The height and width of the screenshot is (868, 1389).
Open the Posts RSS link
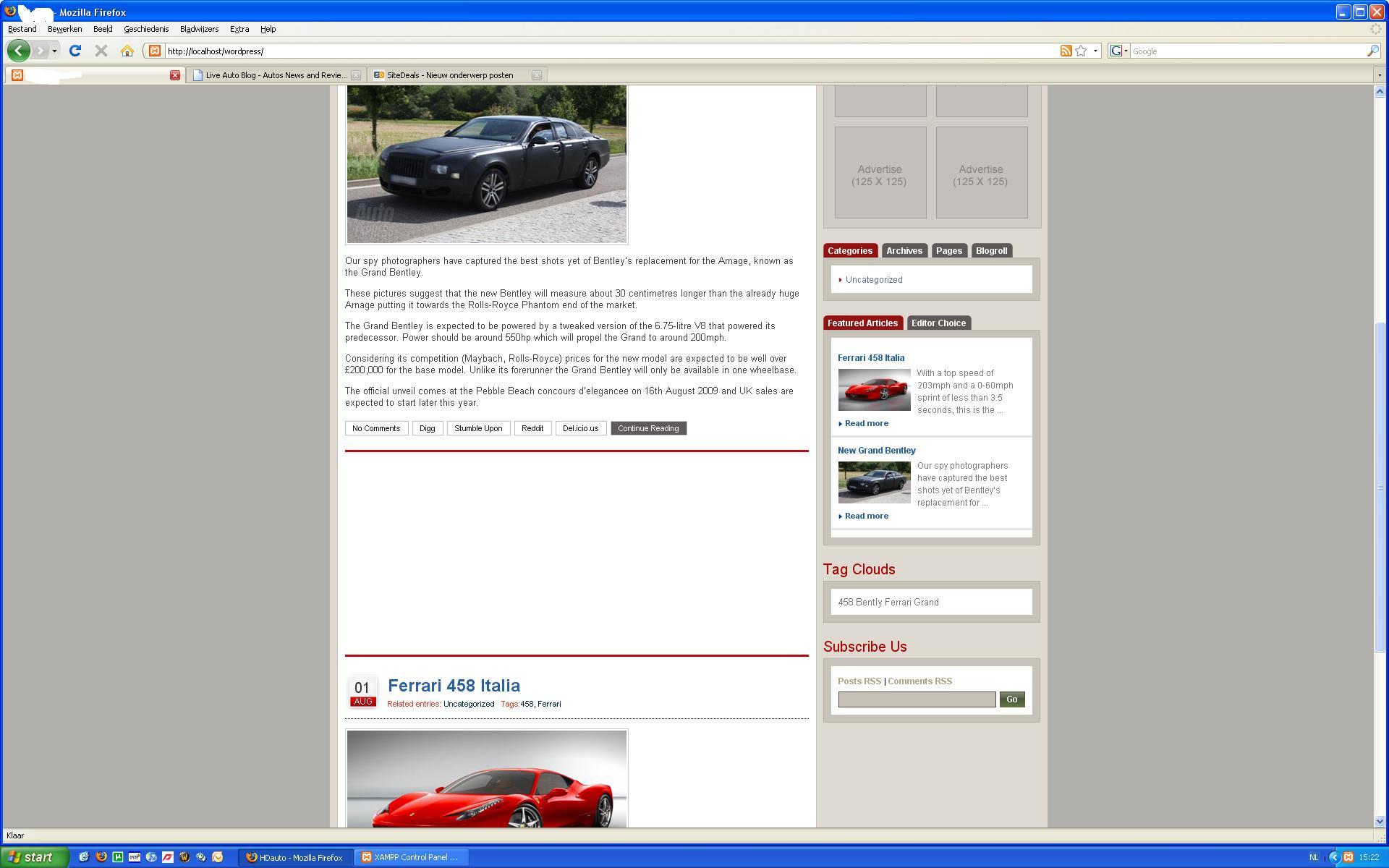pos(859,681)
